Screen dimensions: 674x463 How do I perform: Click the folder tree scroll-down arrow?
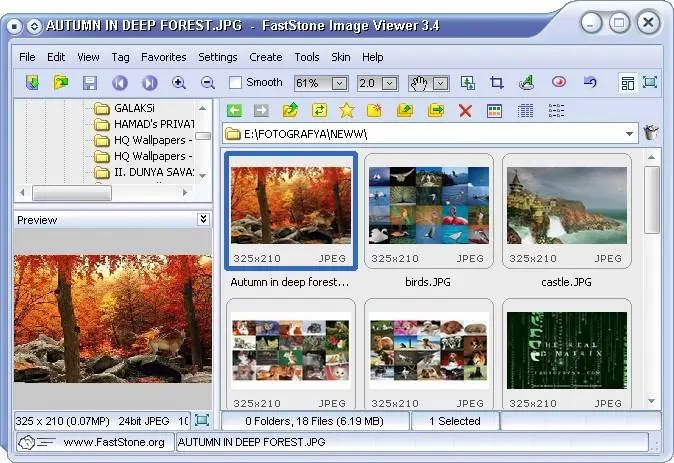coord(202,176)
